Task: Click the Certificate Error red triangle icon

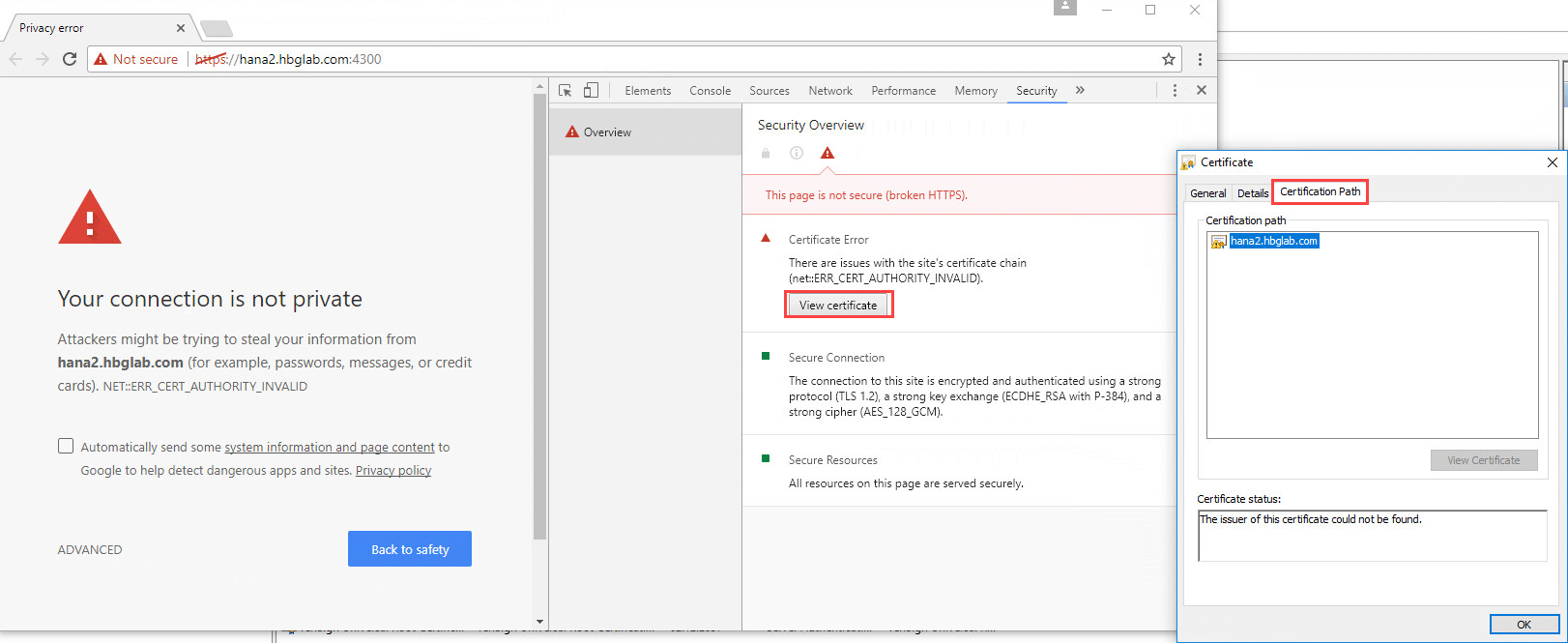Action: point(766,238)
